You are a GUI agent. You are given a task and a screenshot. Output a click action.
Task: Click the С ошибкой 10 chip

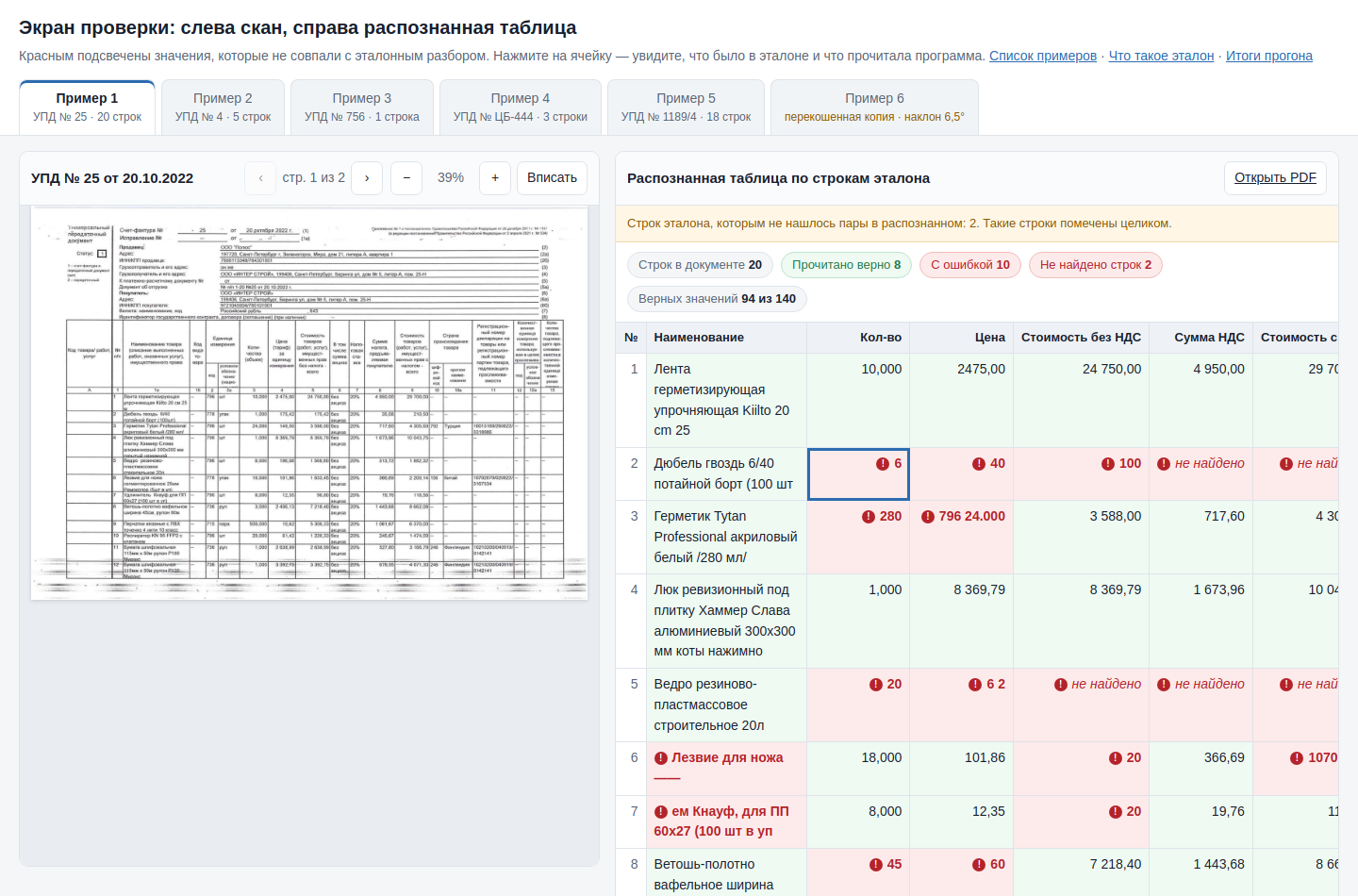pyautogui.click(x=970, y=265)
